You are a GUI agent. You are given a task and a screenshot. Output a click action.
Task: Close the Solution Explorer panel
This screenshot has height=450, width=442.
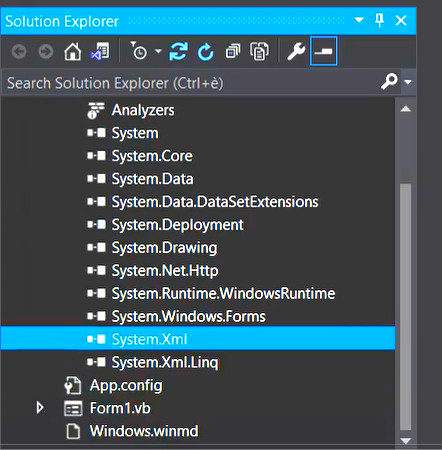[x=401, y=20]
